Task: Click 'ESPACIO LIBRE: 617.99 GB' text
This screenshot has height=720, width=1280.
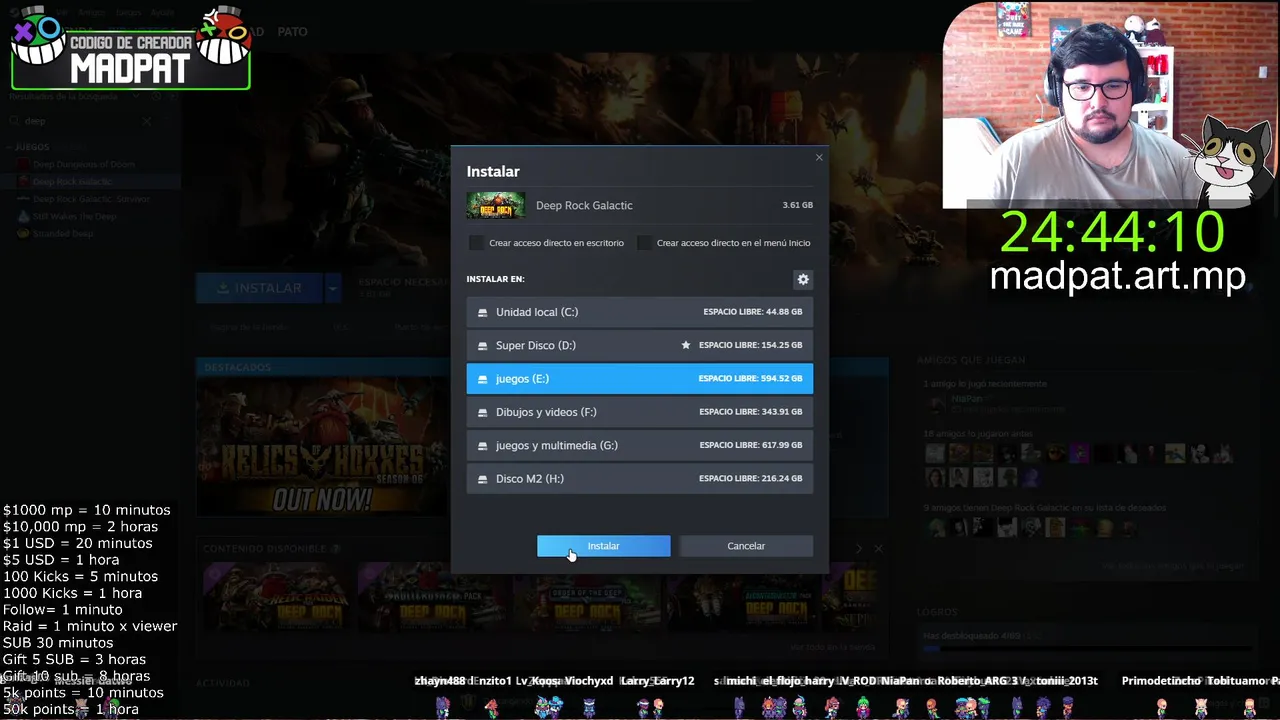Action: (750, 445)
